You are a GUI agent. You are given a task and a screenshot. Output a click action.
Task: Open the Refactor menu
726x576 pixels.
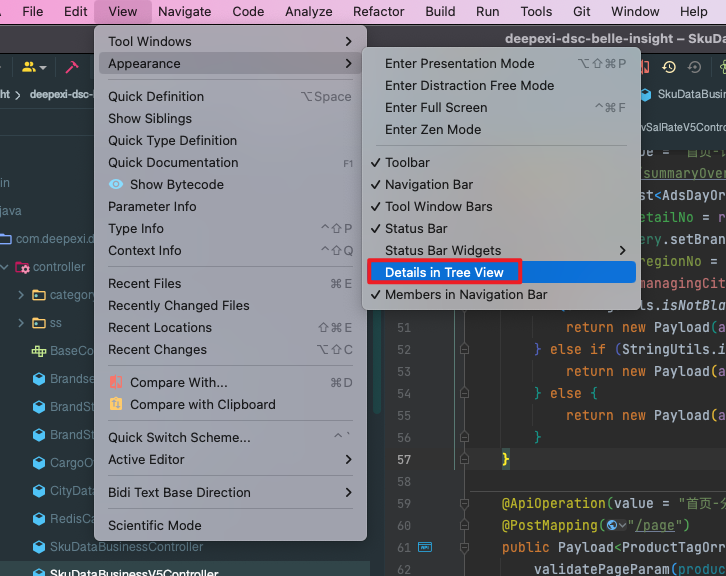coord(379,12)
